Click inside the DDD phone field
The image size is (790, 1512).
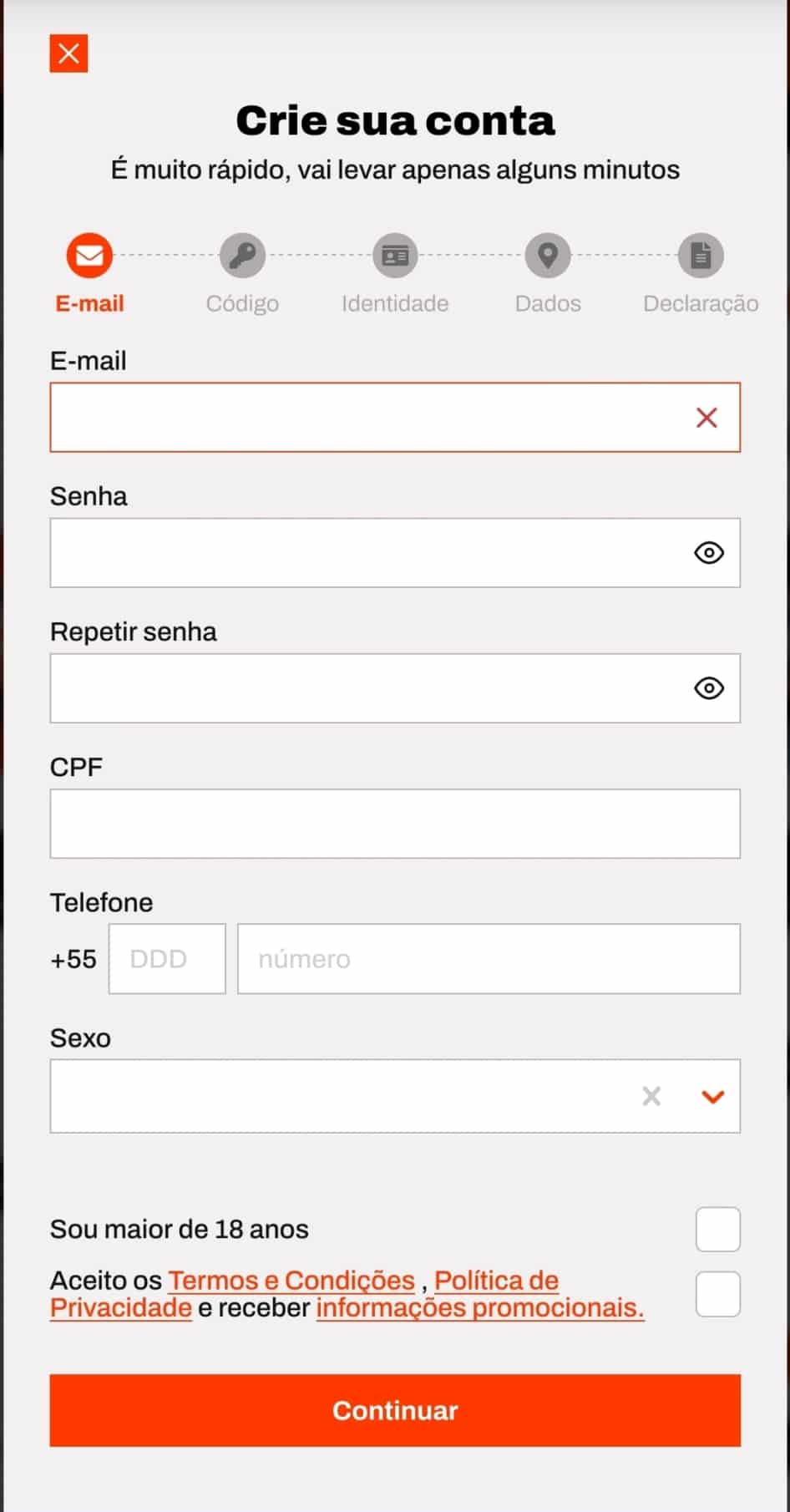pyautogui.click(x=166, y=959)
